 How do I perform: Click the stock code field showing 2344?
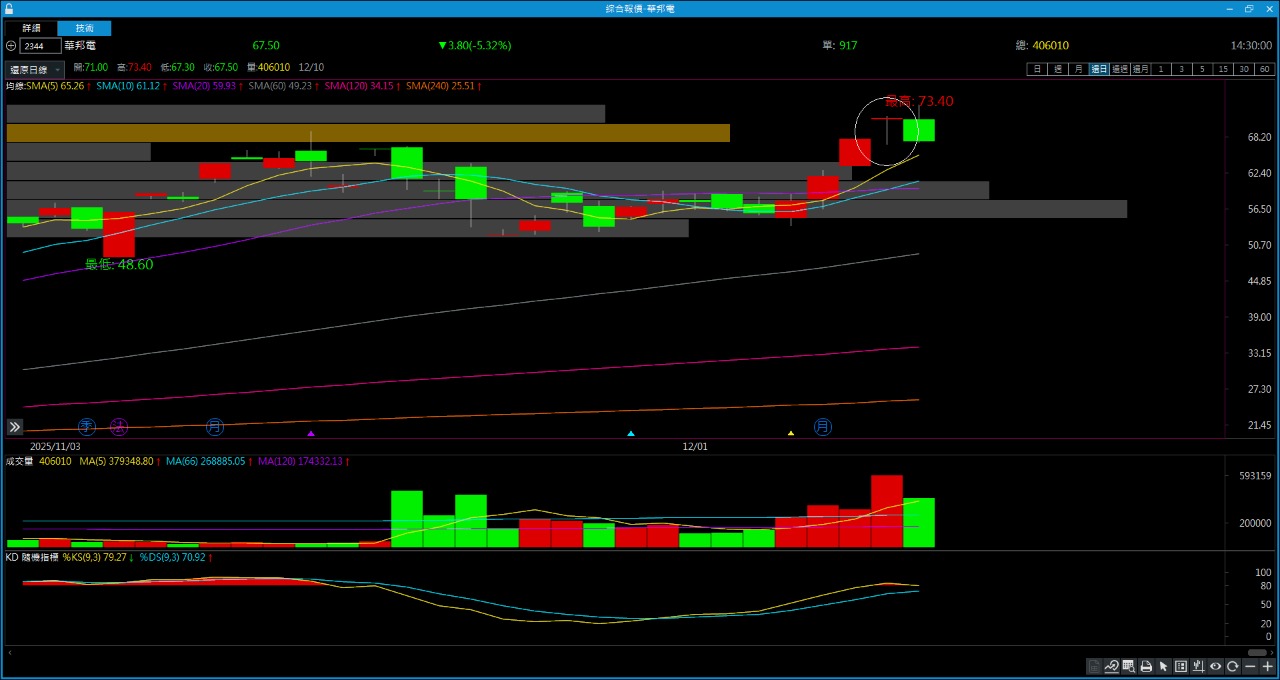40,46
